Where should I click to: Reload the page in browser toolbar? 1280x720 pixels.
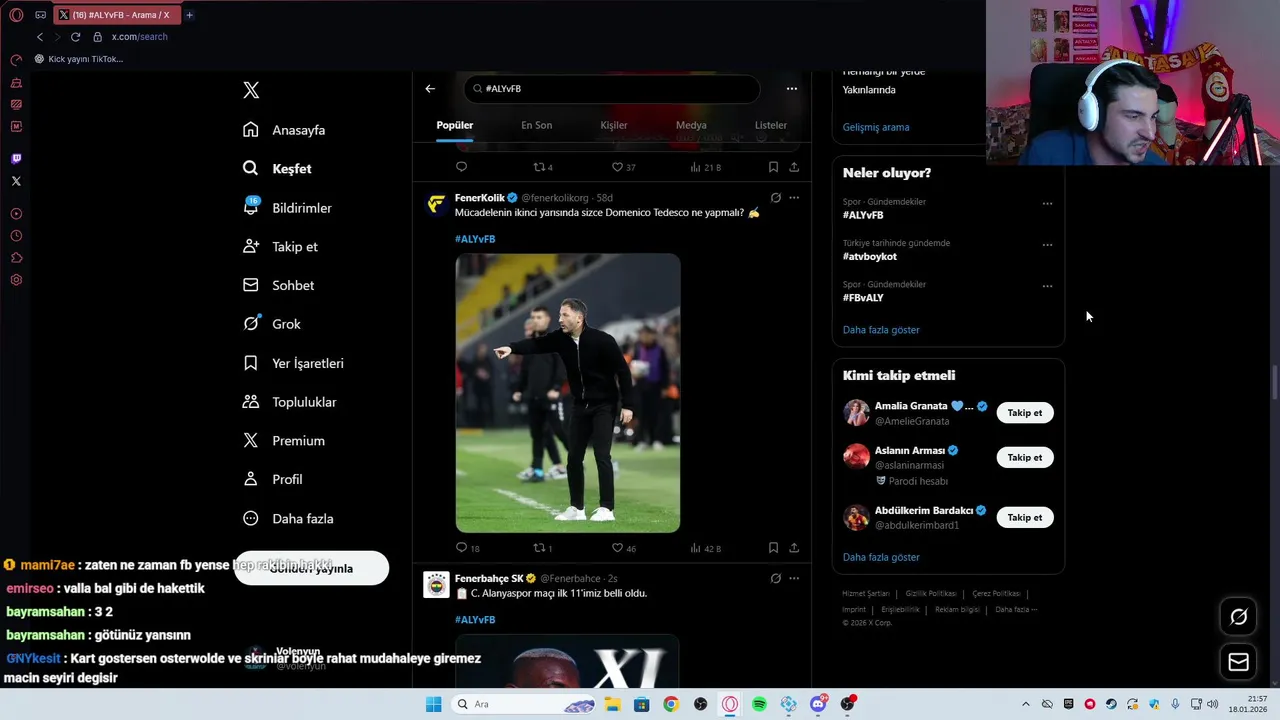[x=75, y=37]
